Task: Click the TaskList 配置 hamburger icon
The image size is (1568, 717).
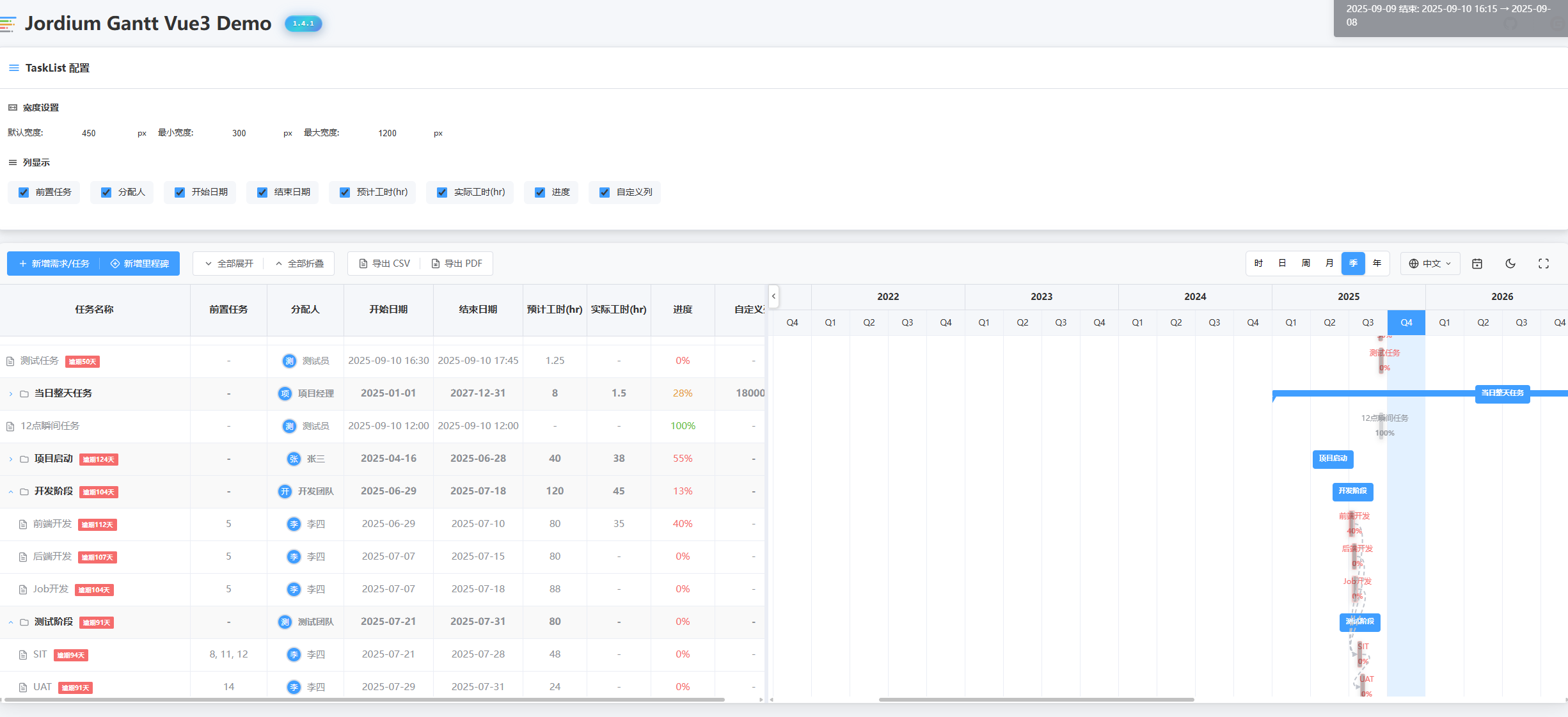Action: coord(13,68)
